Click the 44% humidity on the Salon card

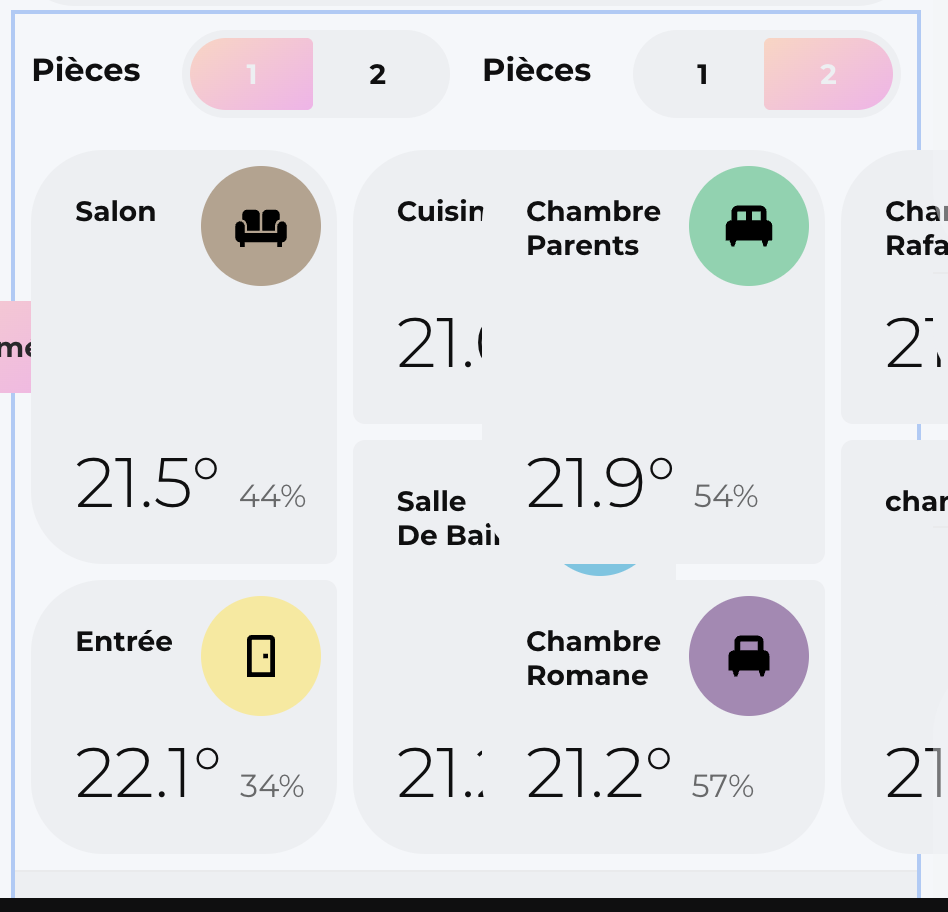[272, 496]
